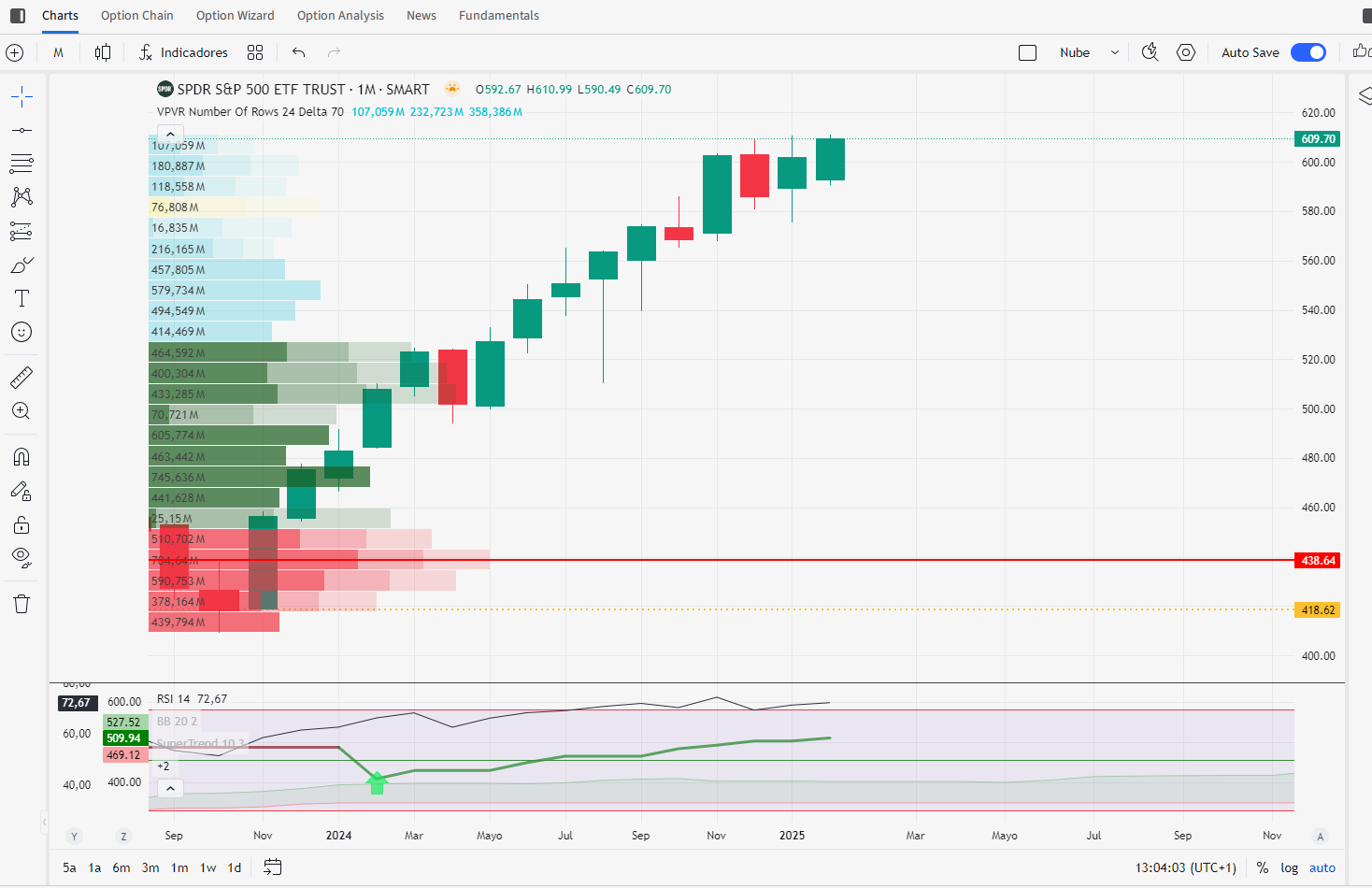Open the M time interval selector
The width and height of the screenshot is (1372, 888).
click(x=58, y=52)
